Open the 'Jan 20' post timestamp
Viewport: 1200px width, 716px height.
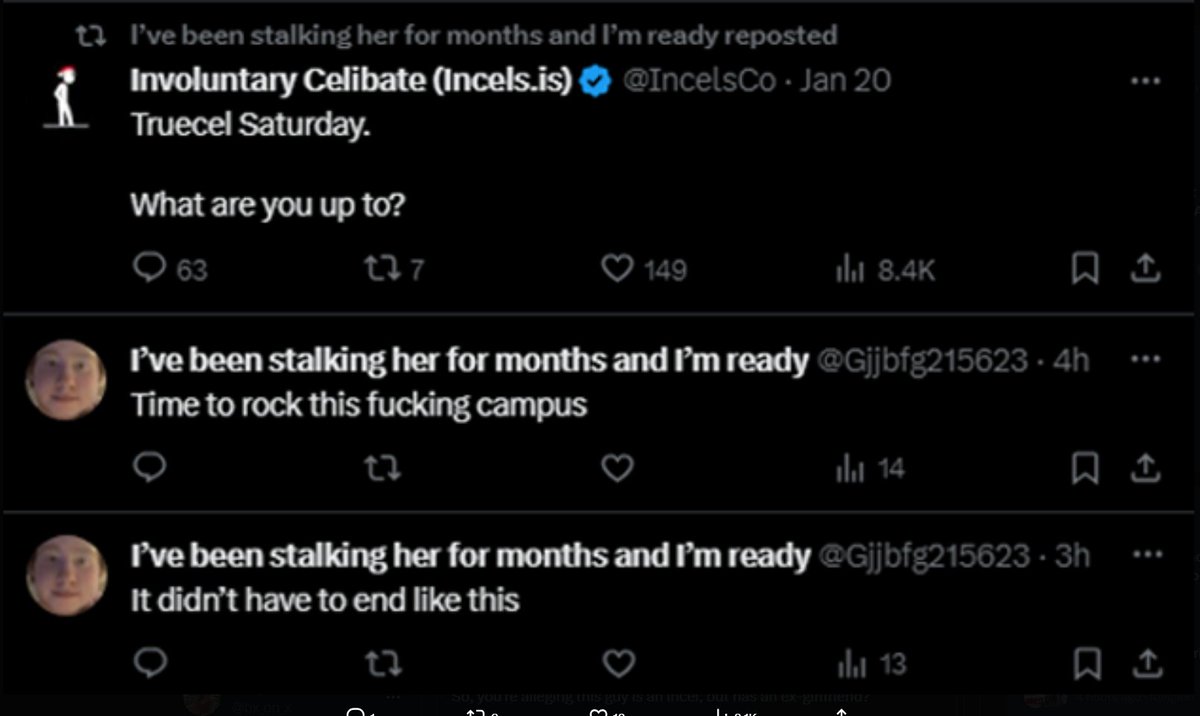(845, 81)
